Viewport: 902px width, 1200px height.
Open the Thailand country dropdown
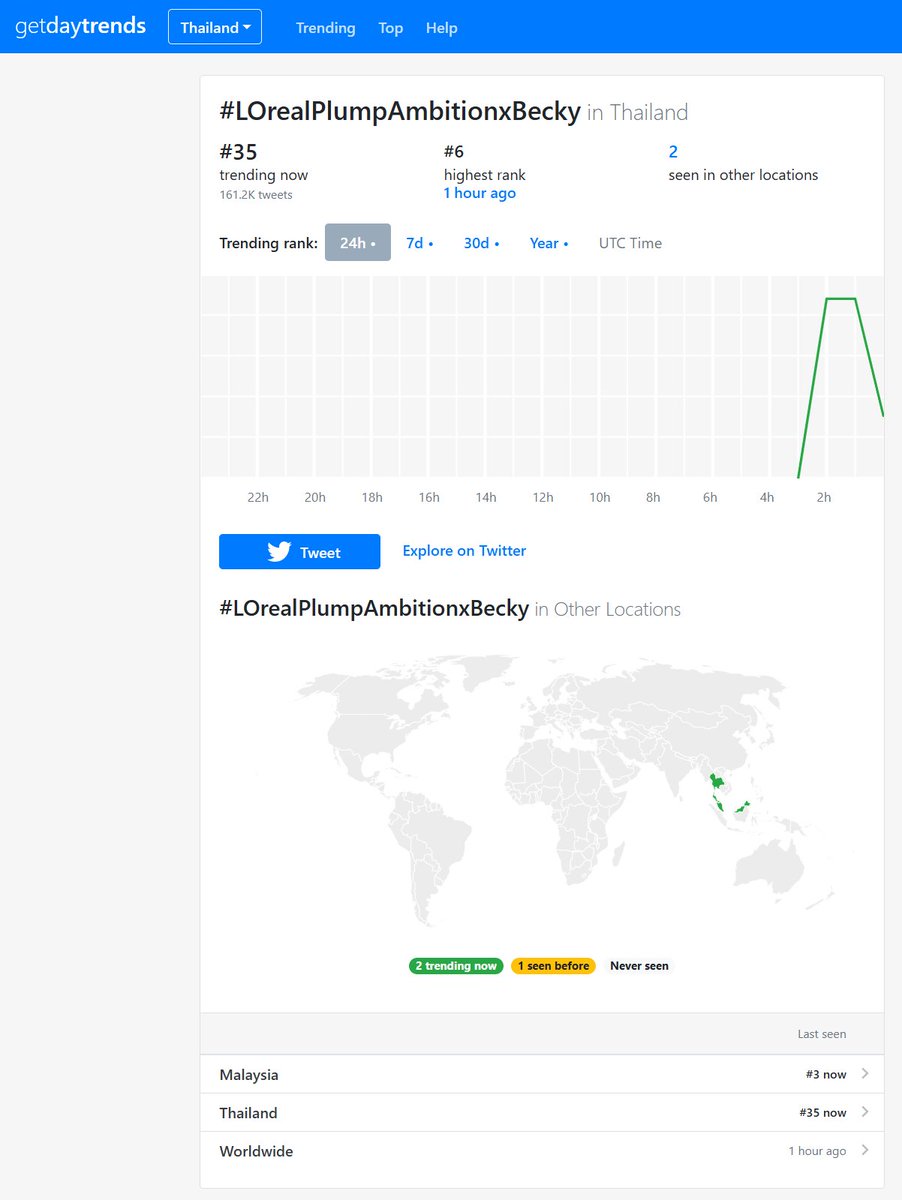215,28
